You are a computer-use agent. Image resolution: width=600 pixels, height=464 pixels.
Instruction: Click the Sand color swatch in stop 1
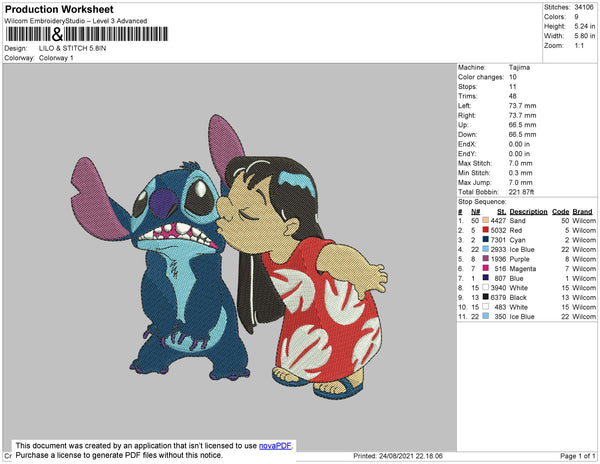coord(485,221)
